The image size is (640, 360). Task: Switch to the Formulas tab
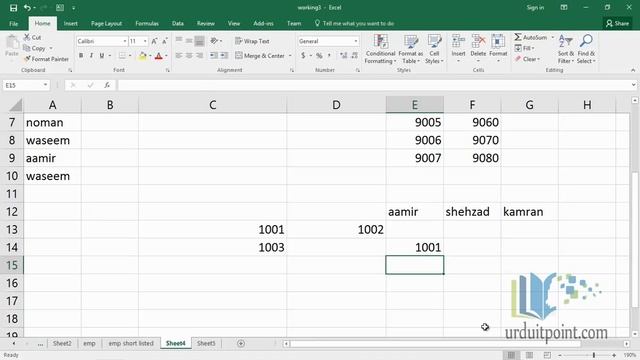pyautogui.click(x=147, y=24)
